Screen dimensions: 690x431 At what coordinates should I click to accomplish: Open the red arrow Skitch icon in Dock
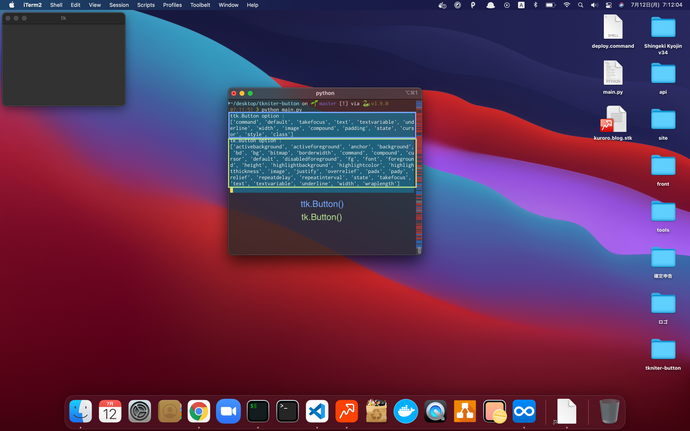coord(347,411)
